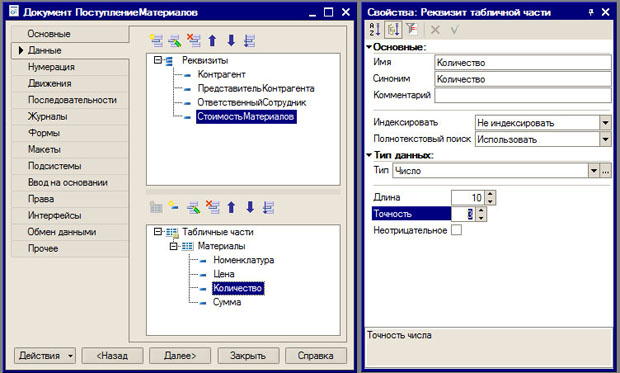620x373 pixels.
Task: Open the Ввод на основании tab
Action: coord(70,182)
